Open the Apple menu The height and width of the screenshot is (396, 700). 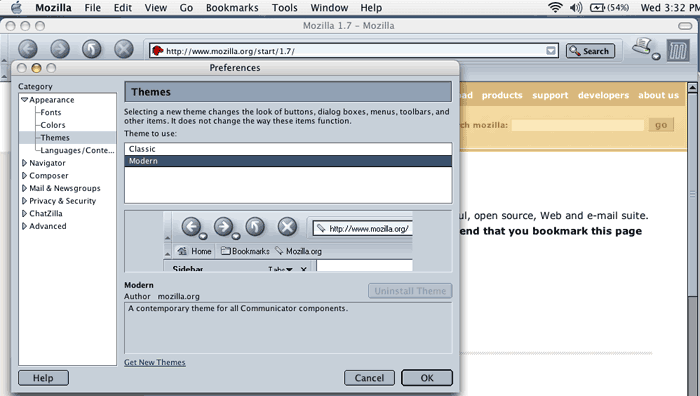point(16,8)
